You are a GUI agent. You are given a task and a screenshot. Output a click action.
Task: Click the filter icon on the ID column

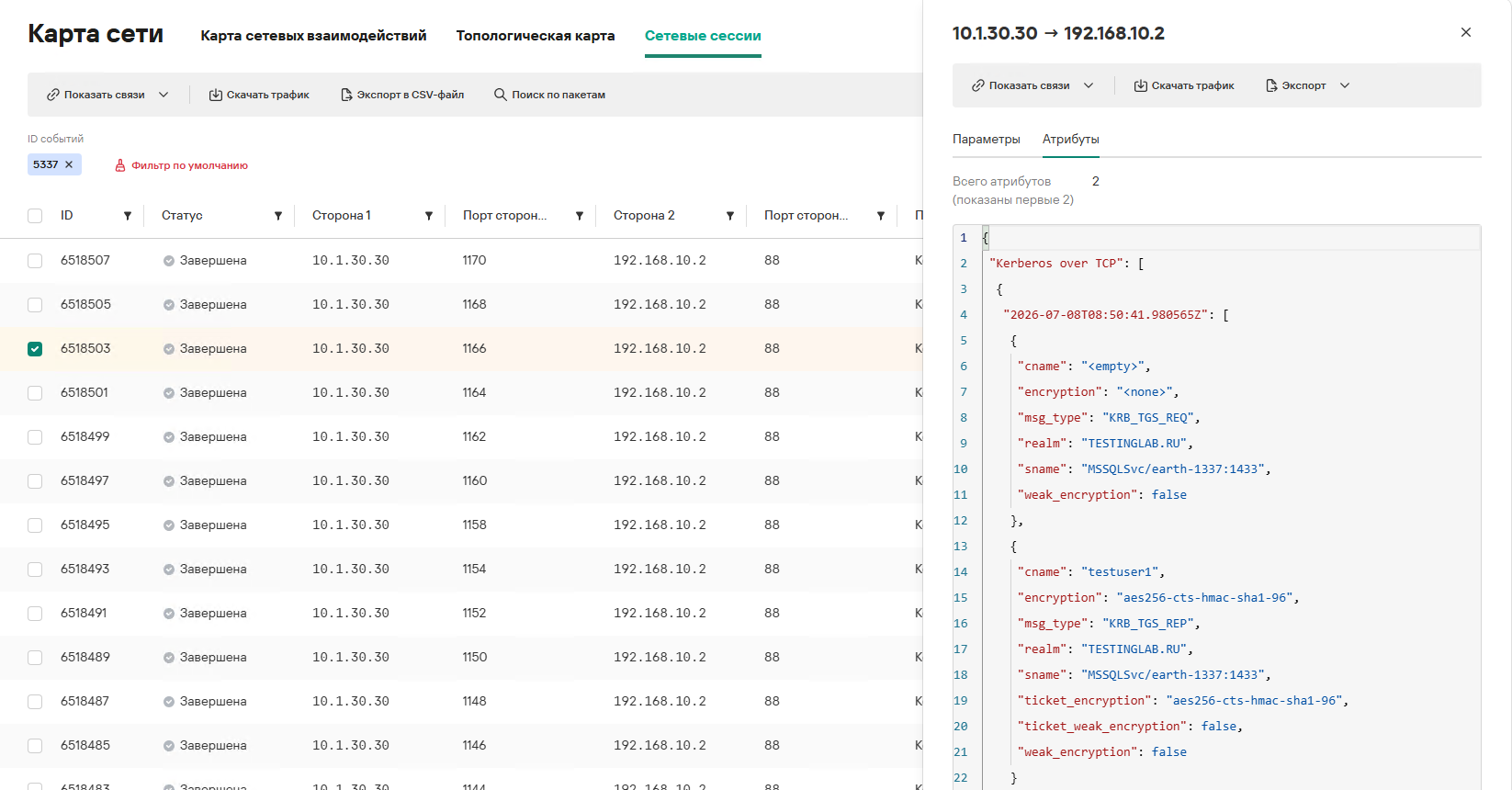(128, 216)
